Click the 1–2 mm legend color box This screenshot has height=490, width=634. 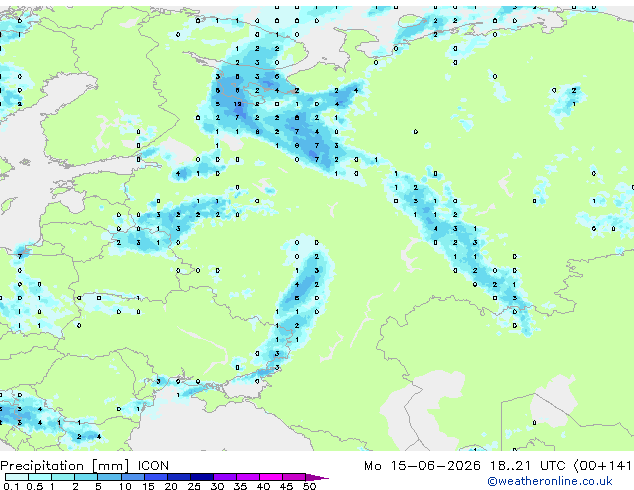(x=63, y=477)
